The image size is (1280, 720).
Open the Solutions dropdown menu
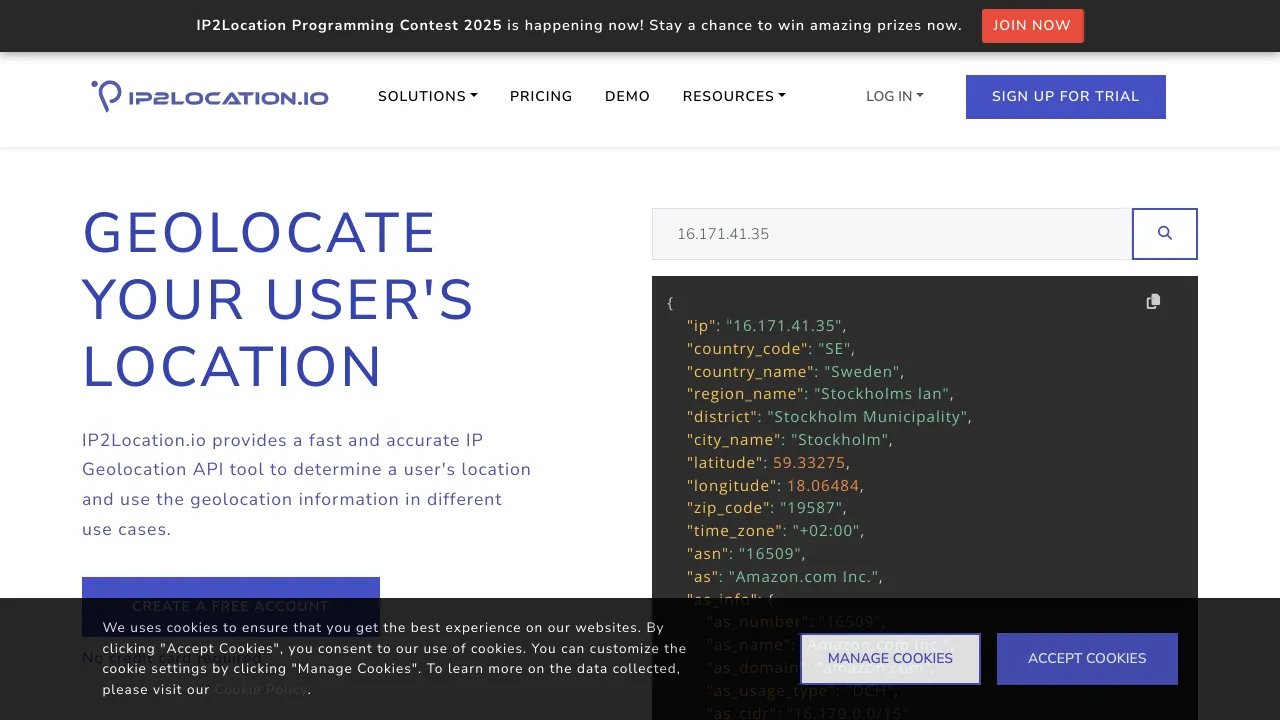click(x=427, y=96)
